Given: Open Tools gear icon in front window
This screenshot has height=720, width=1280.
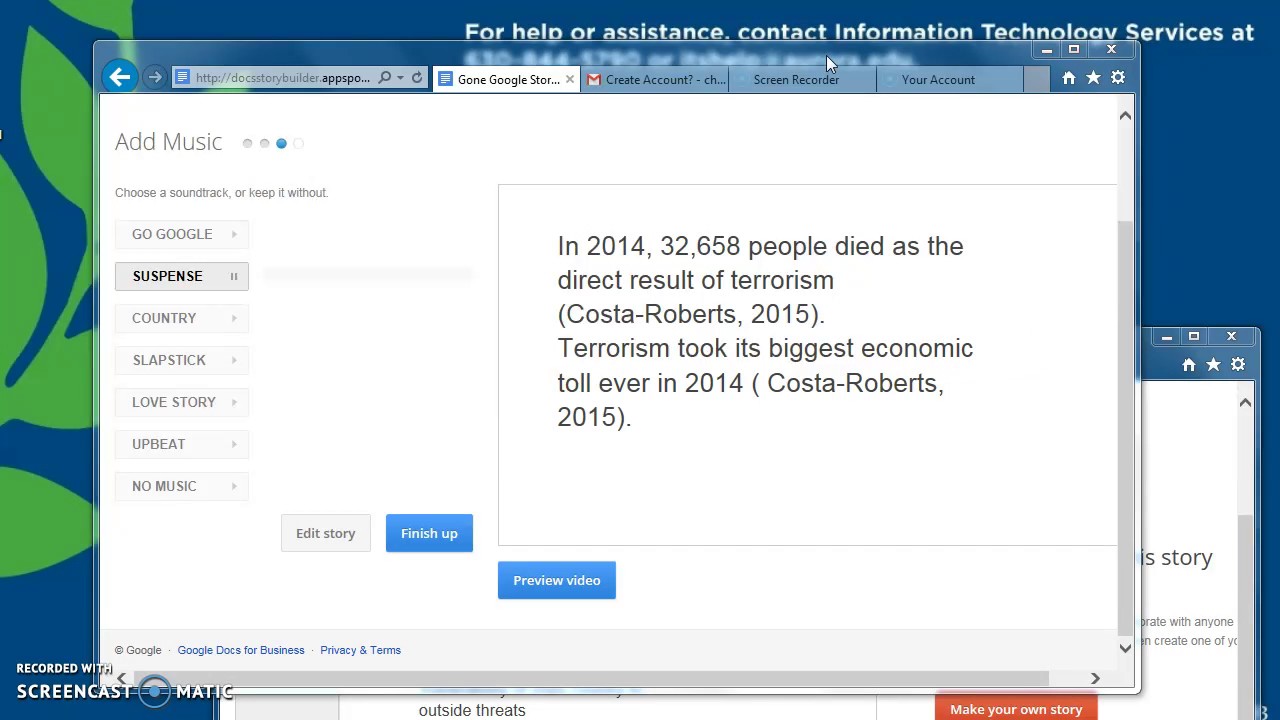Looking at the screenshot, I should 1118,78.
